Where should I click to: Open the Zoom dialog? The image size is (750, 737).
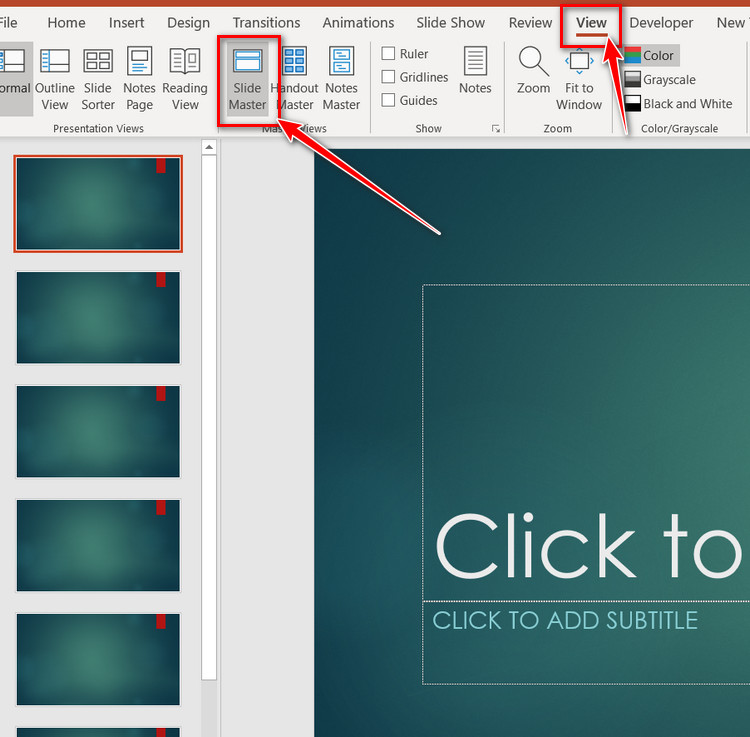[x=533, y=71]
